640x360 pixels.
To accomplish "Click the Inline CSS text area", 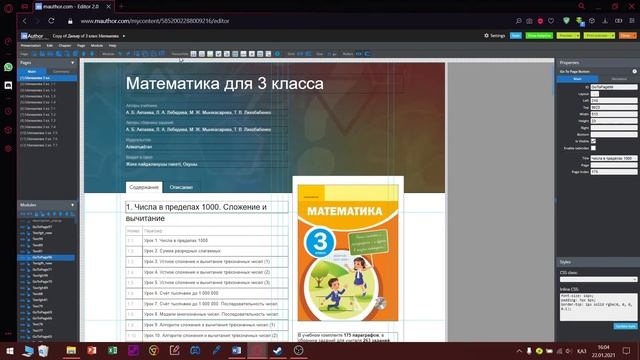I will click(x=598, y=307).
